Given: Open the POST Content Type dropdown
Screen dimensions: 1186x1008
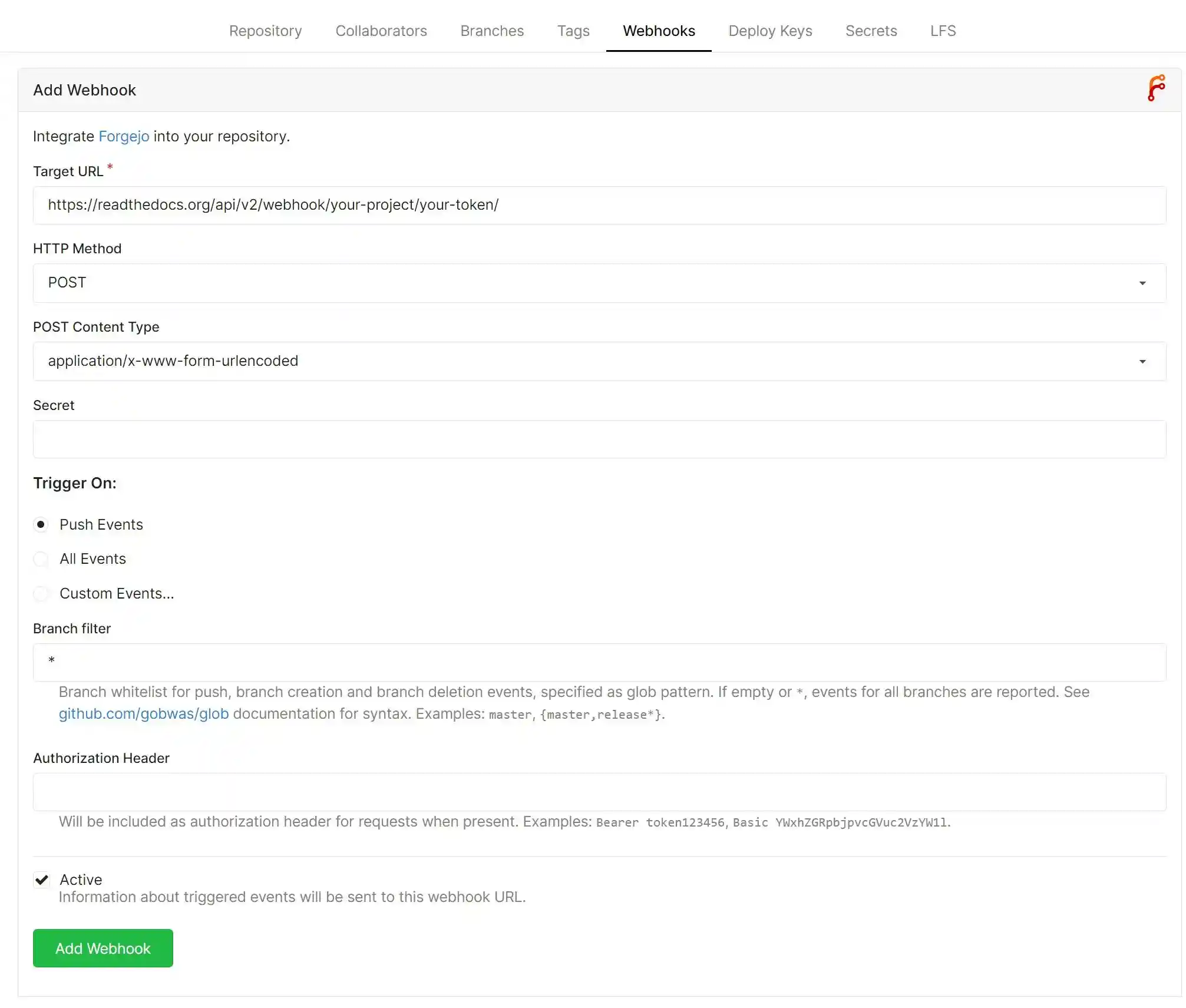Looking at the screenshot, I should click(599, 361).
